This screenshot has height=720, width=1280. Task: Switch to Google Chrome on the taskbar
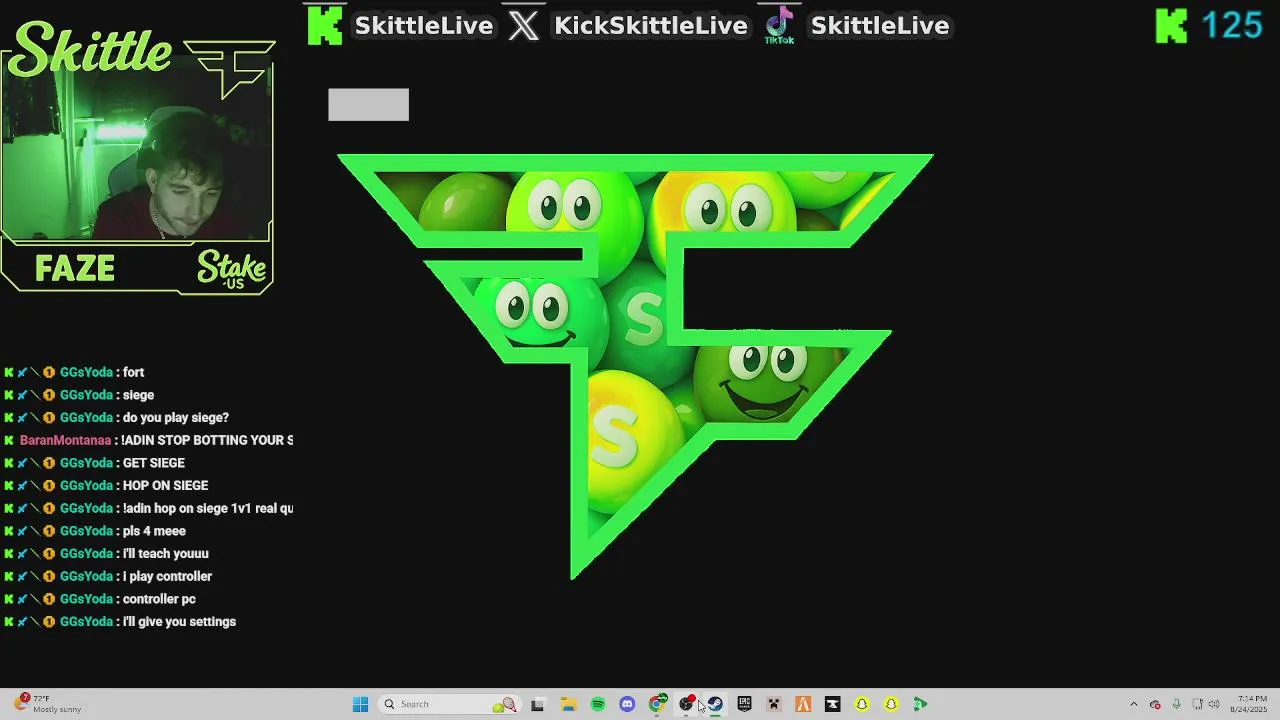(x=657, y=704)
